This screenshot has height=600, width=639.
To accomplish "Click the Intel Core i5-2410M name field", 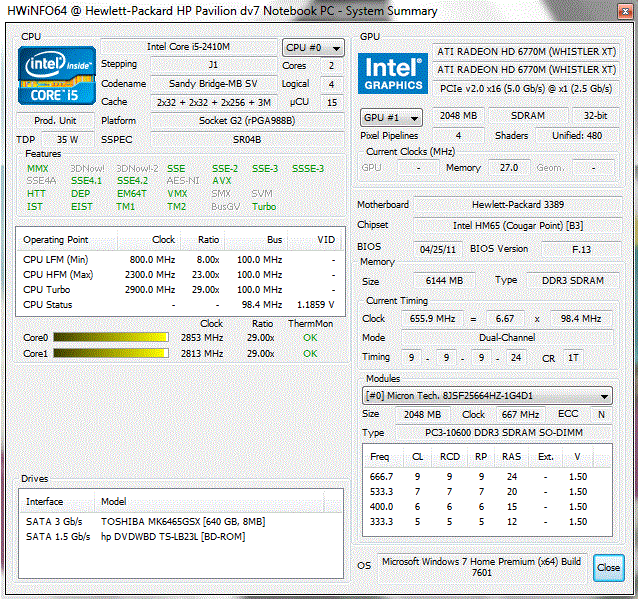I will tap(188, 47).
